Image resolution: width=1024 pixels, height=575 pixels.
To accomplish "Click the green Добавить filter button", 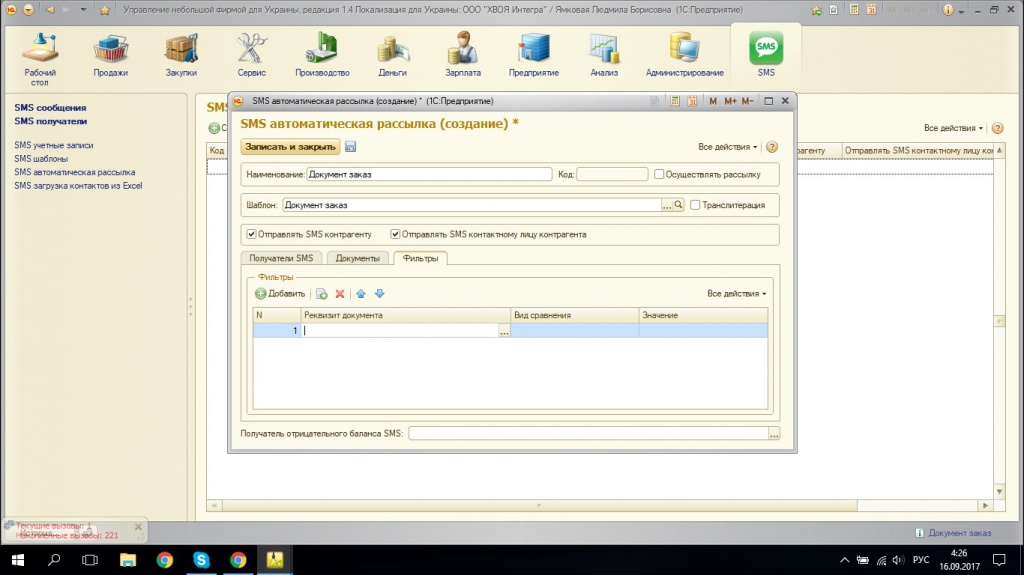I will click(x=280, y=294).
